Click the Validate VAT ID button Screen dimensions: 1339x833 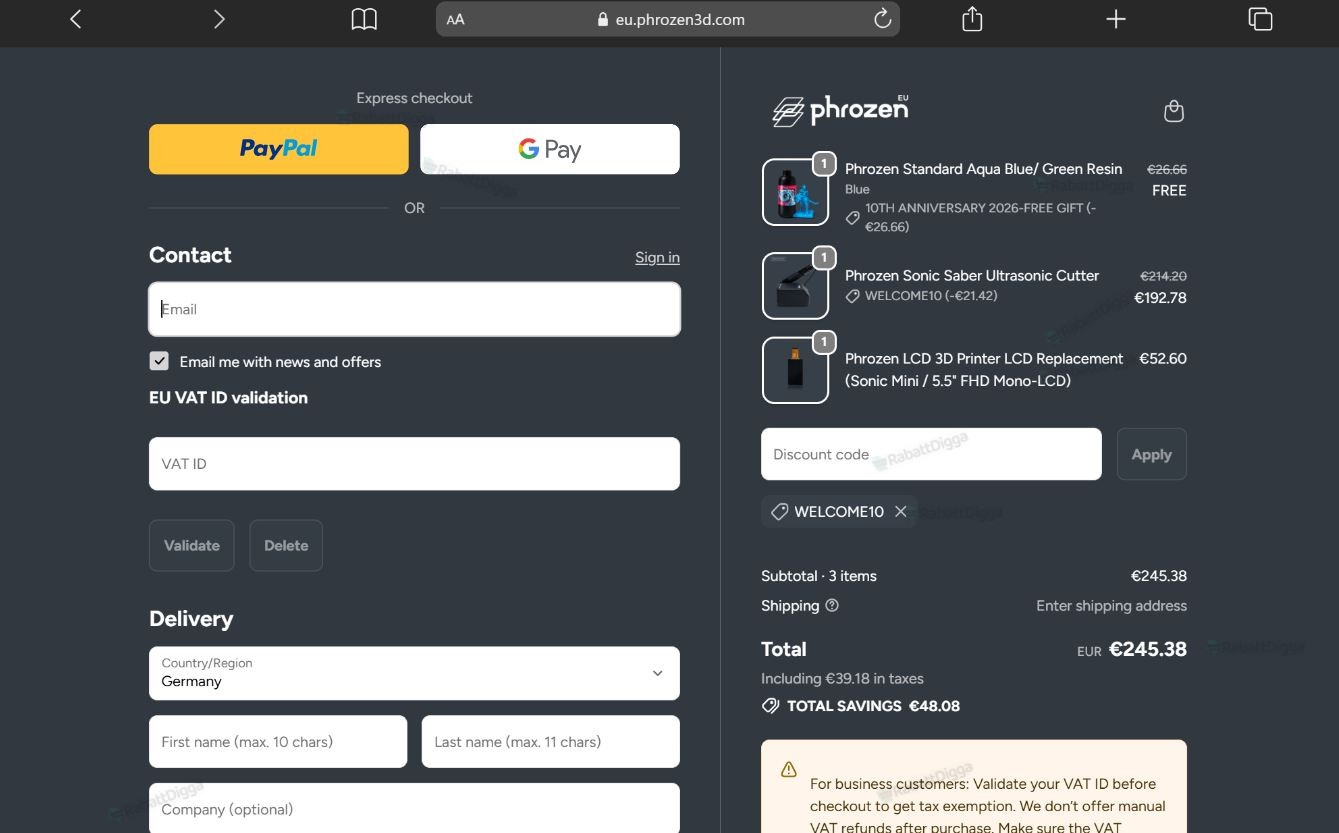tap(192, 545)
